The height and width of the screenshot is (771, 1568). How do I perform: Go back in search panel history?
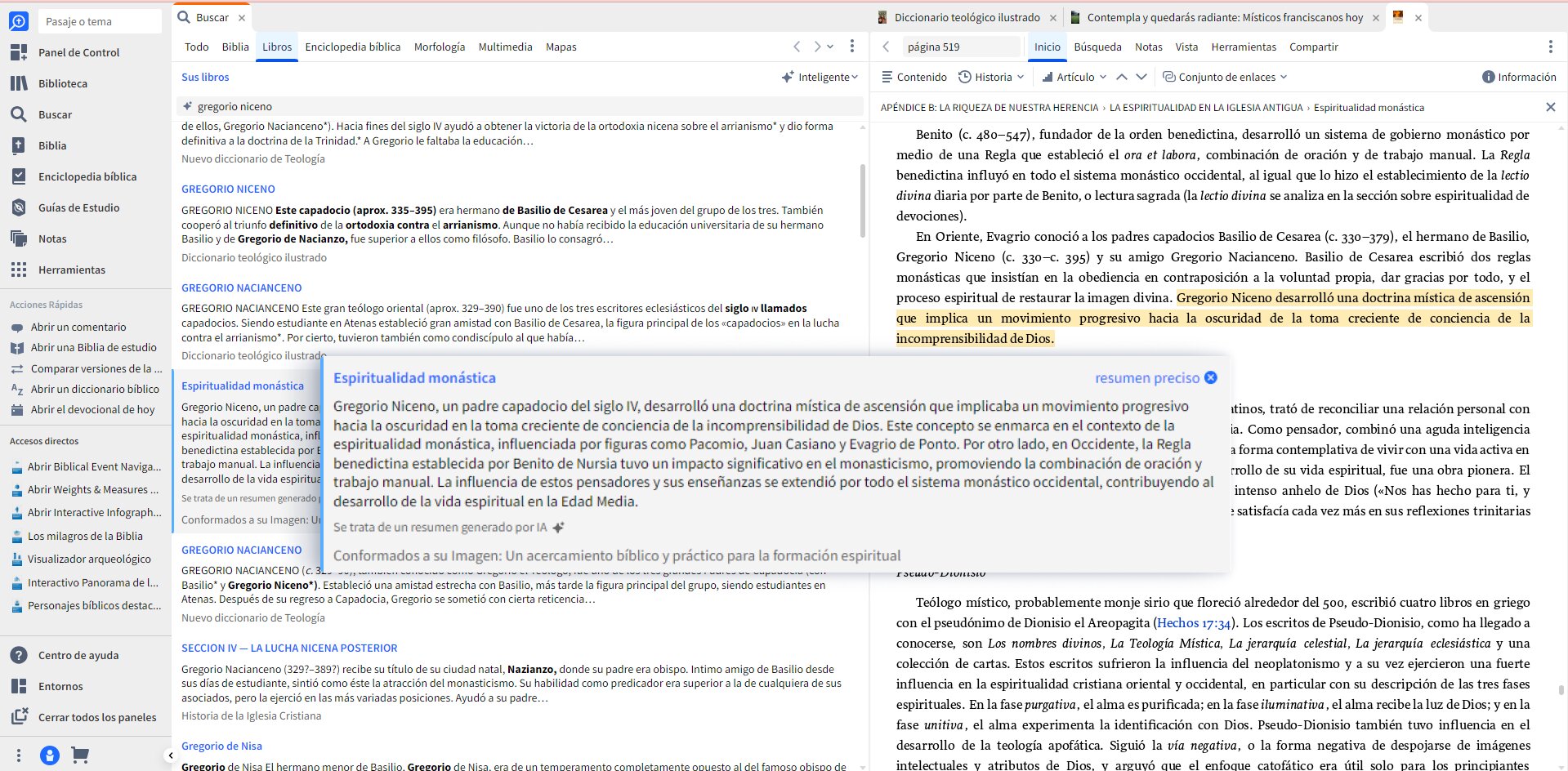797,47
